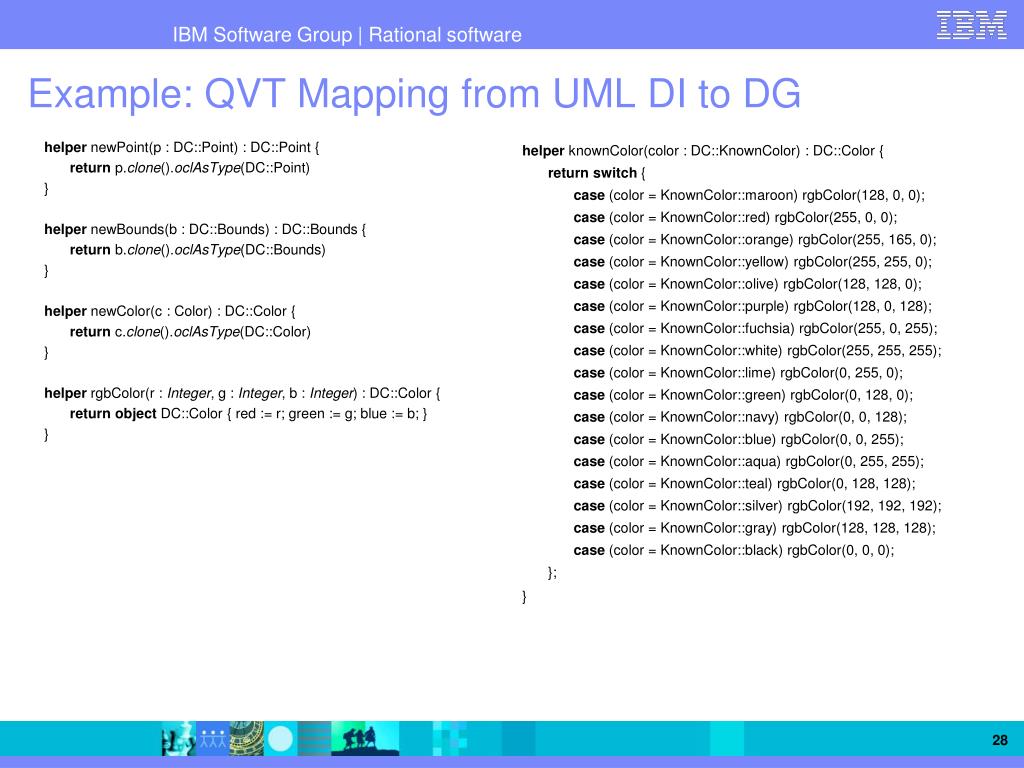This screenshot has width=1024, height=768.
Task: Click the KnownColor::yellow case line
Action: point(752,262)
